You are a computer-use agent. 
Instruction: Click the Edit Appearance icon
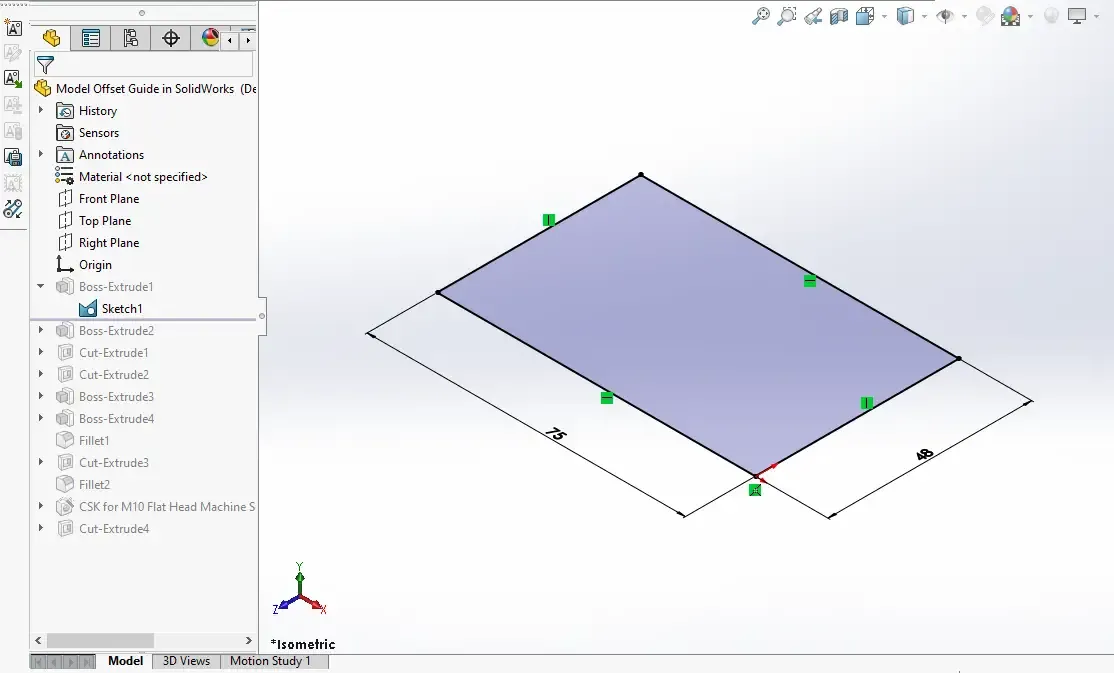[985, 16]
